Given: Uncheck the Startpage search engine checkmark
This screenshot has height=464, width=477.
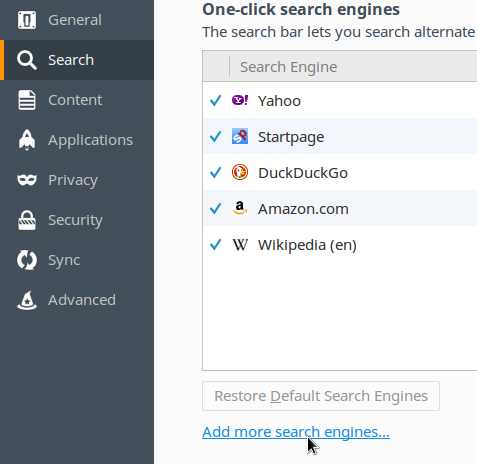Looking at the screenshot, I should point(215,136).
